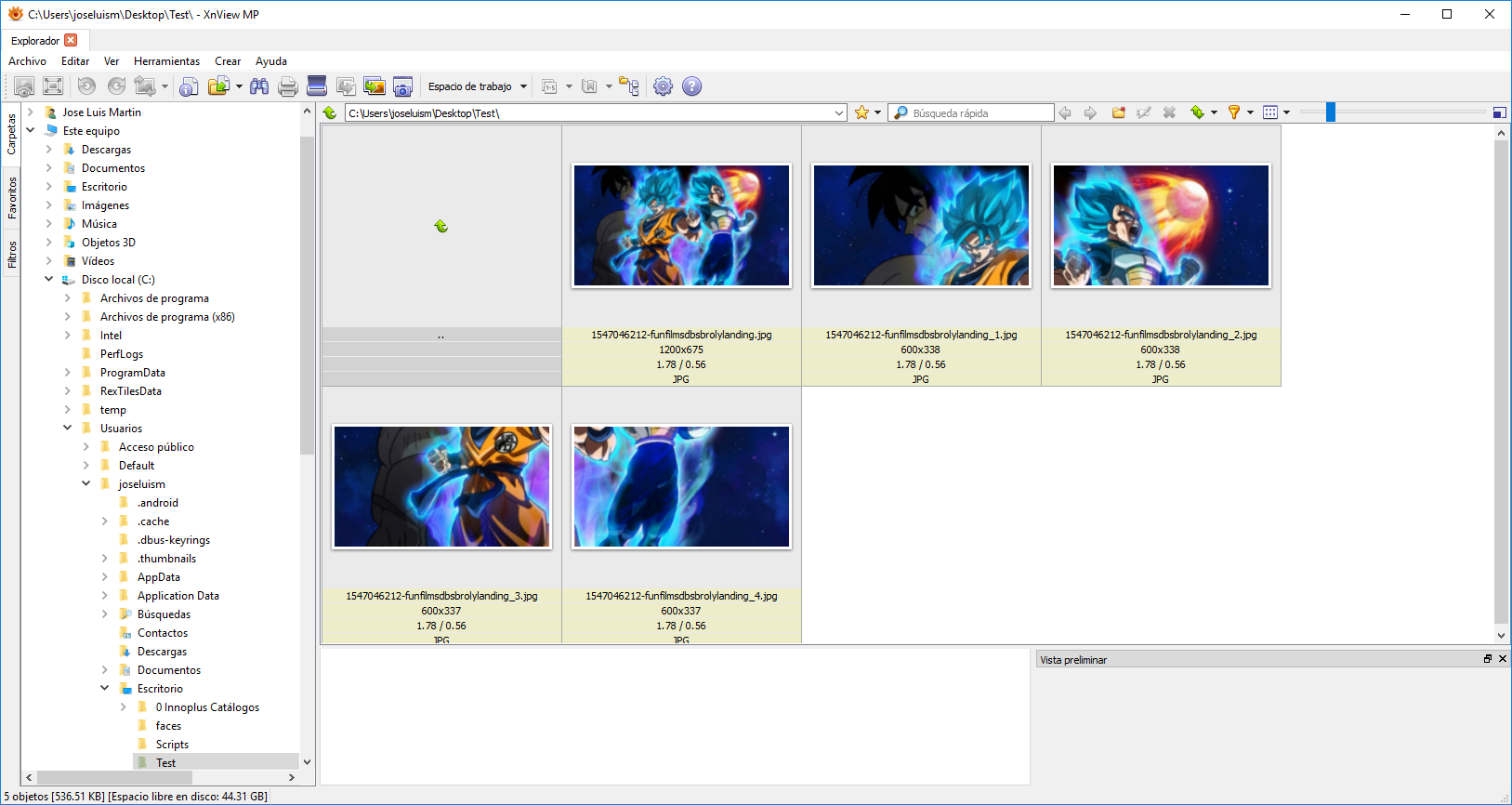Open the Ver menu

pyautogui.click(x=112, y=61)
